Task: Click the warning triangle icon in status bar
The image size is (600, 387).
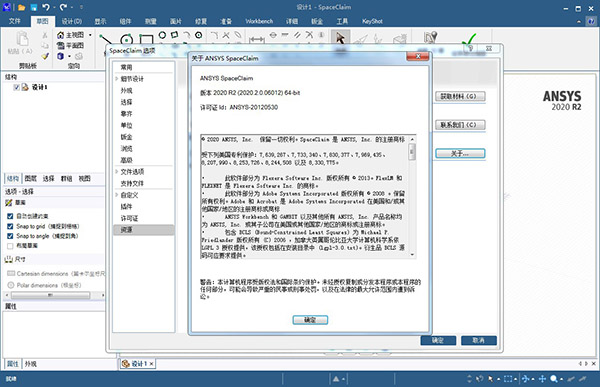Action: pos(336,379)
